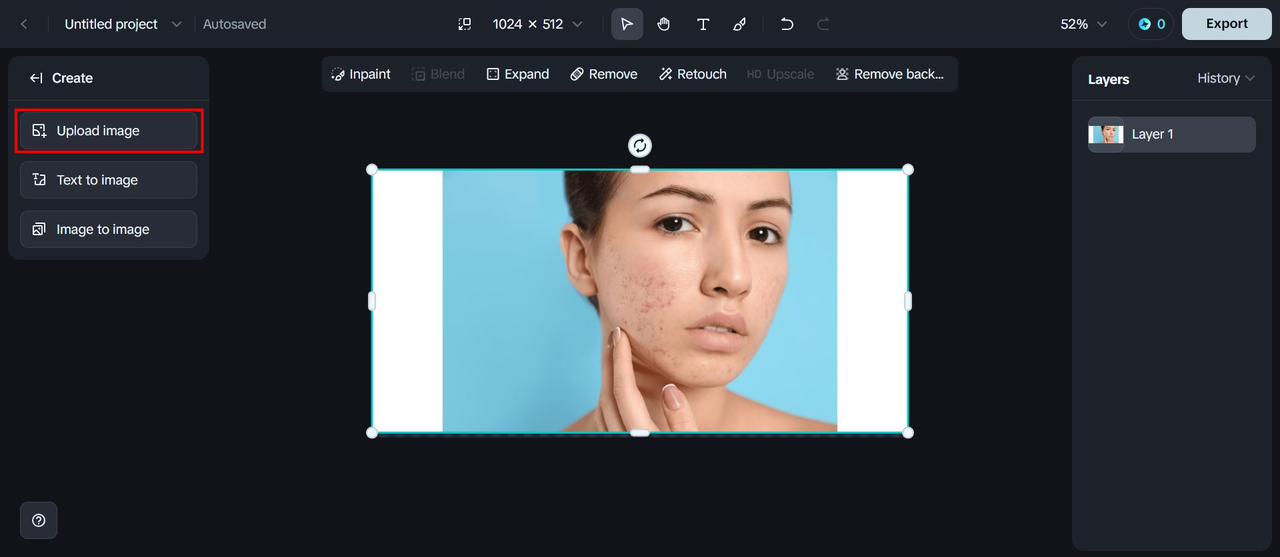
Task: Select the hand pan tool
Action: tap(664, 24)
